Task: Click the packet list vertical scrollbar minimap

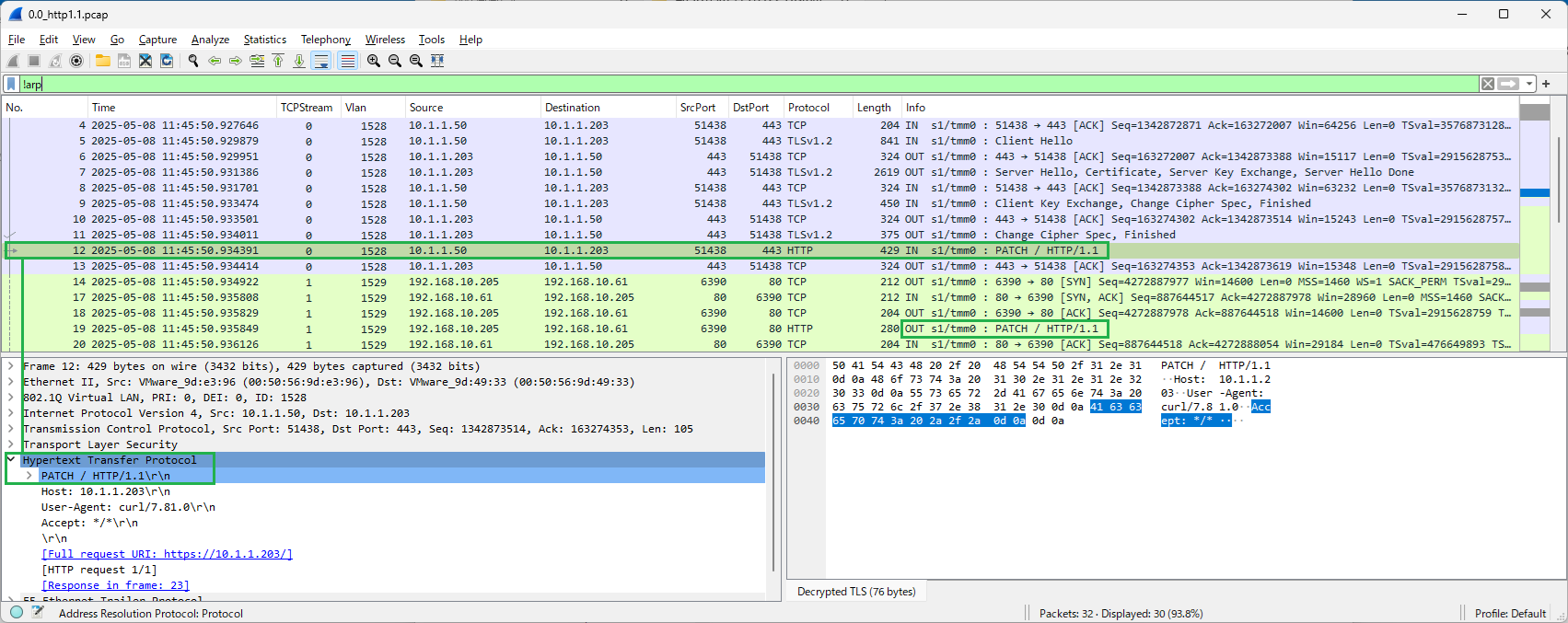Action: [x=1535, y=225]
